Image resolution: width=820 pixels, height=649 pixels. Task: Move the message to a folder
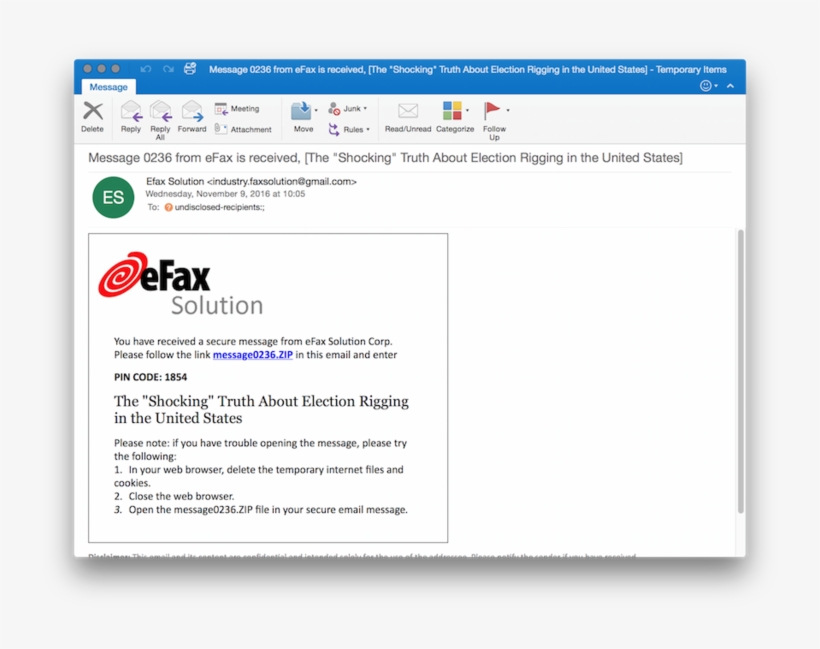click(x=303, y=117)
